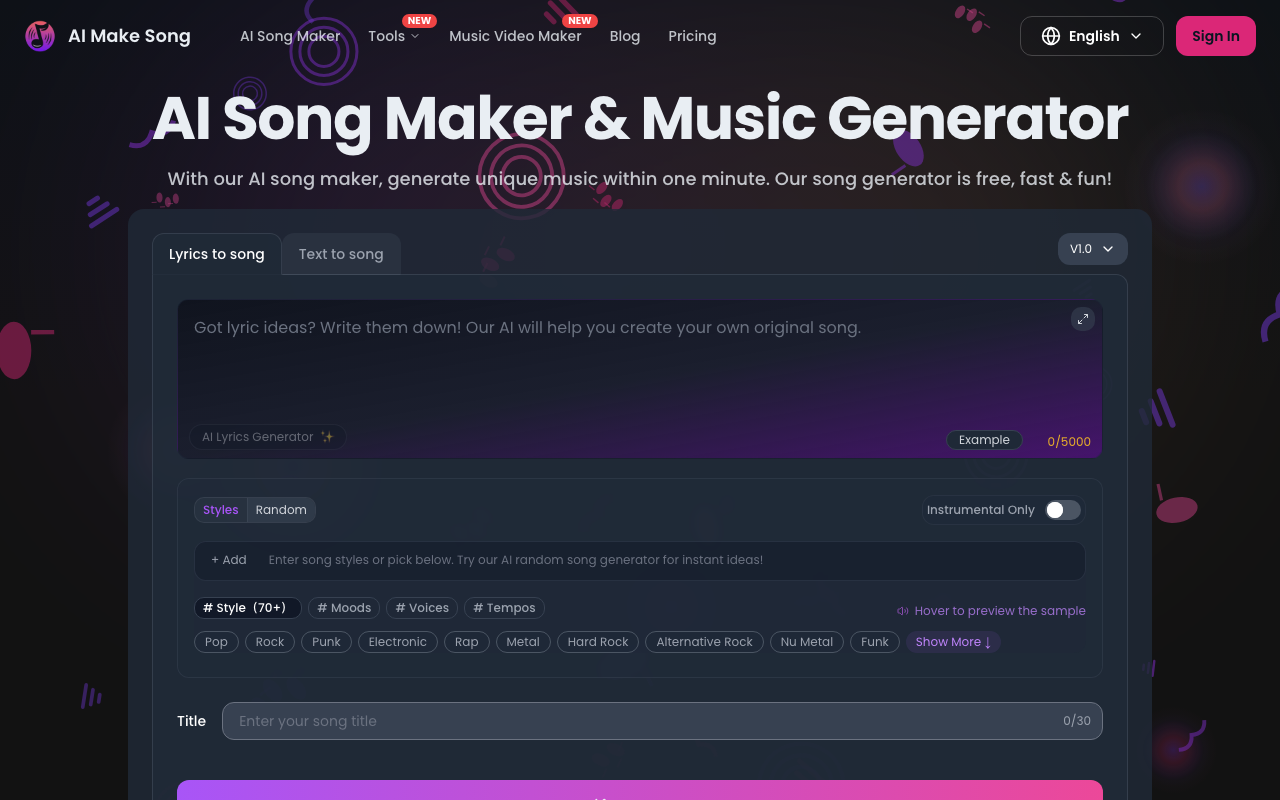Screen dimensions: 1280x800
Task: Expand the lyrics box with expand icon
Action: tap(1082, 319)
